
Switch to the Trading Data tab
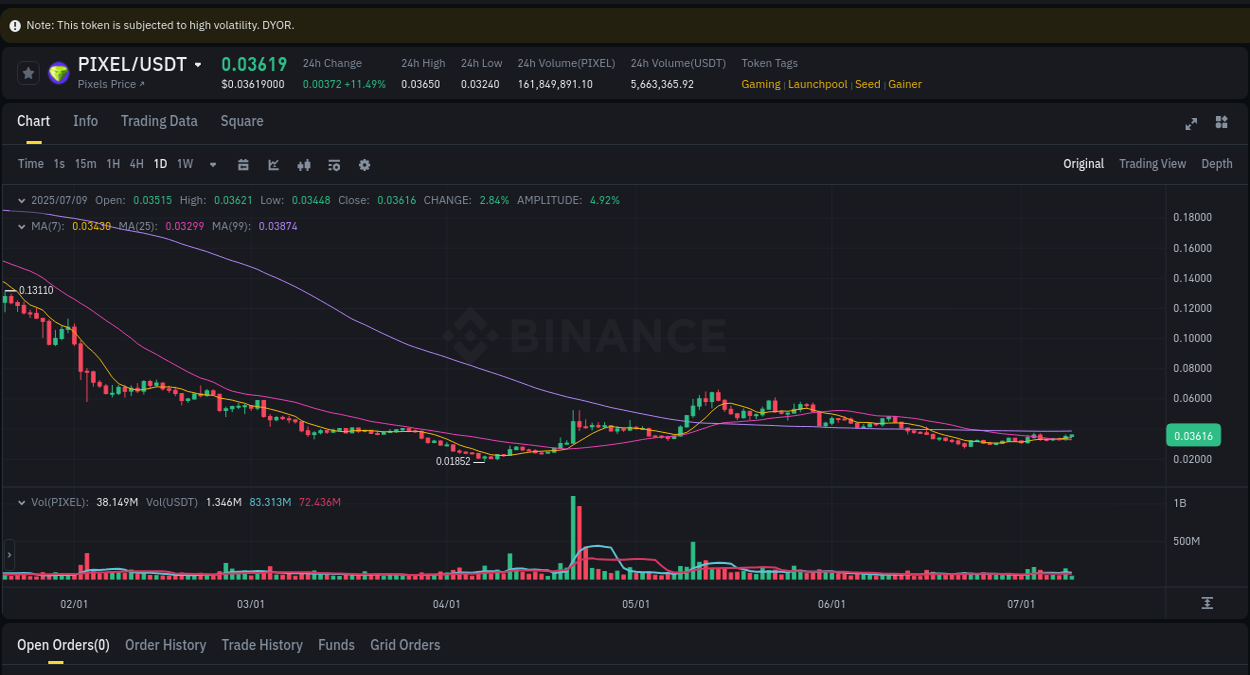(159, 121)
